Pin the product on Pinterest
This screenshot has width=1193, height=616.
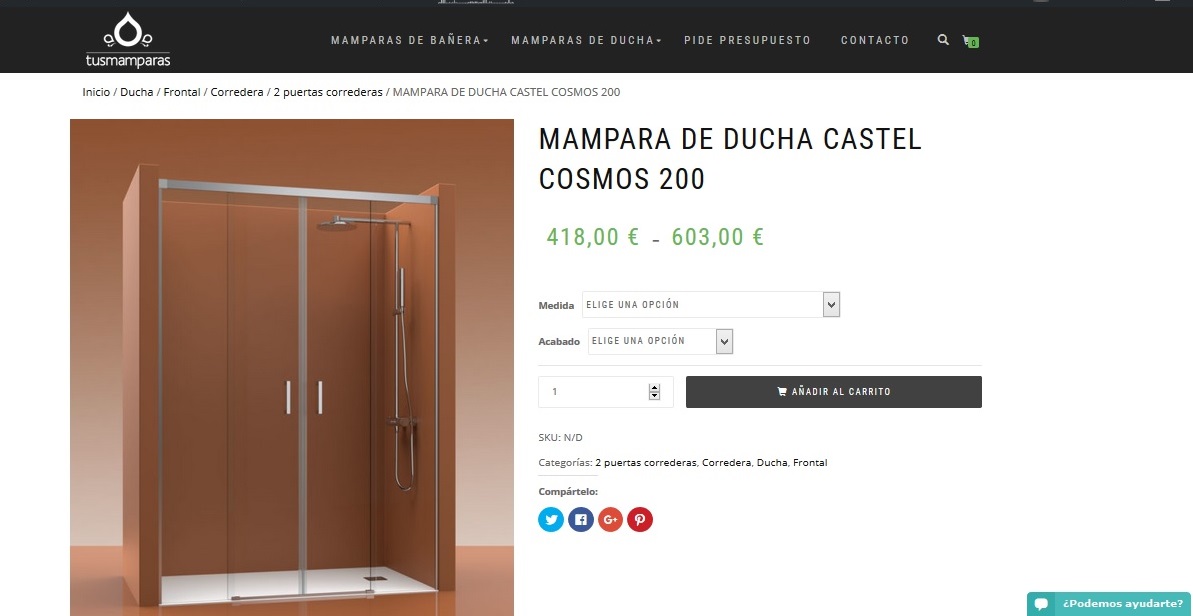coord(640,519)
